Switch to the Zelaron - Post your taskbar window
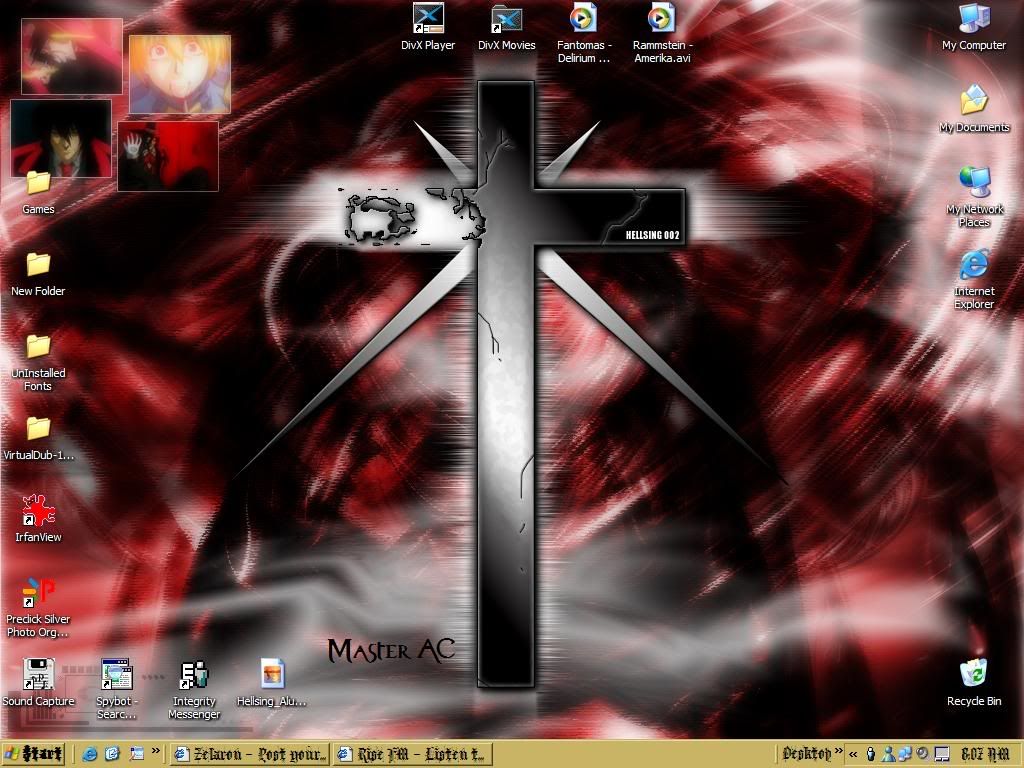The width and height of the screenshot is (1024, 768). (x=250, y=754)
